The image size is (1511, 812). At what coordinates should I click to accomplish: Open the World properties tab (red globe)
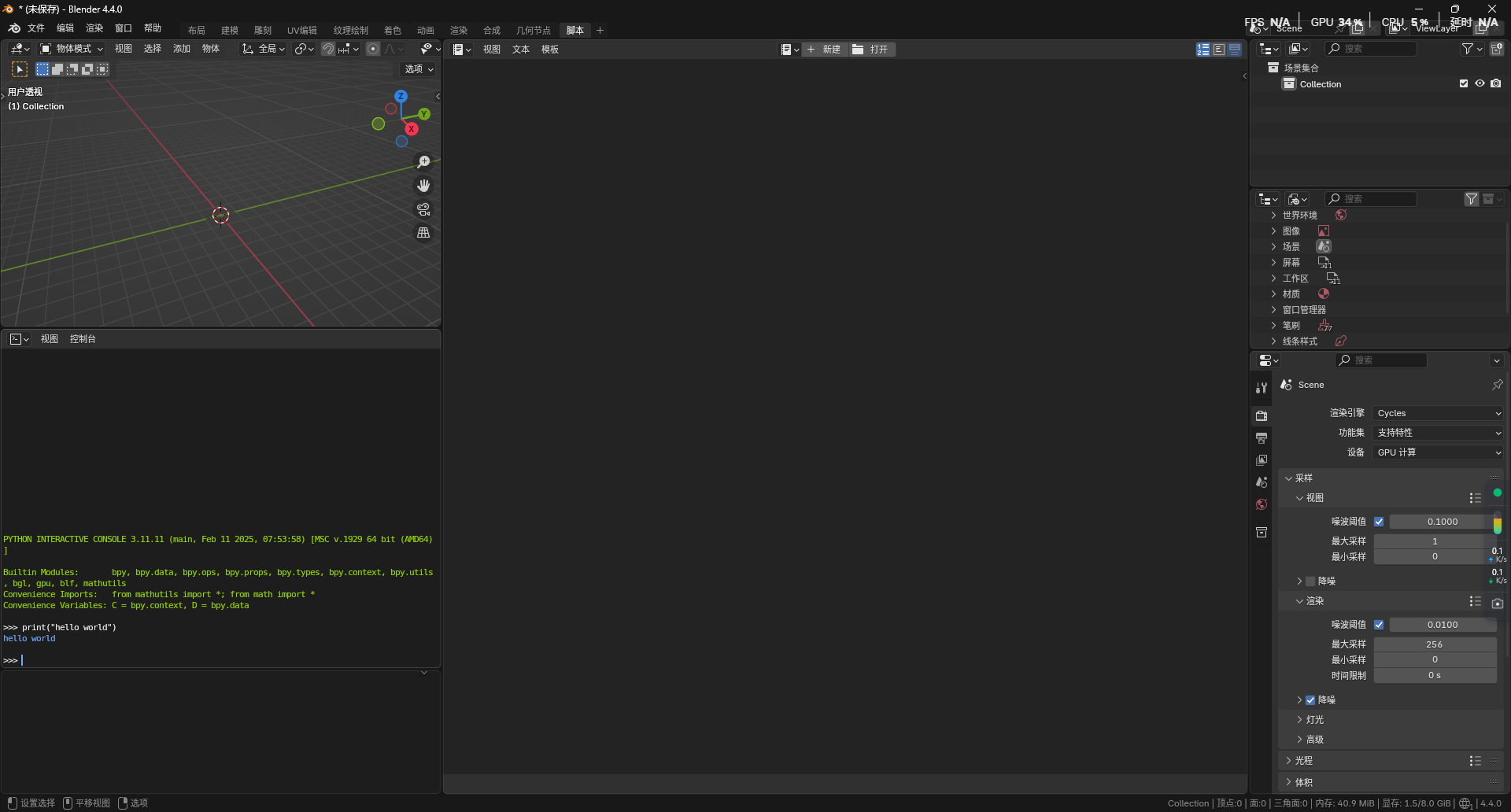coord(1262,504)
